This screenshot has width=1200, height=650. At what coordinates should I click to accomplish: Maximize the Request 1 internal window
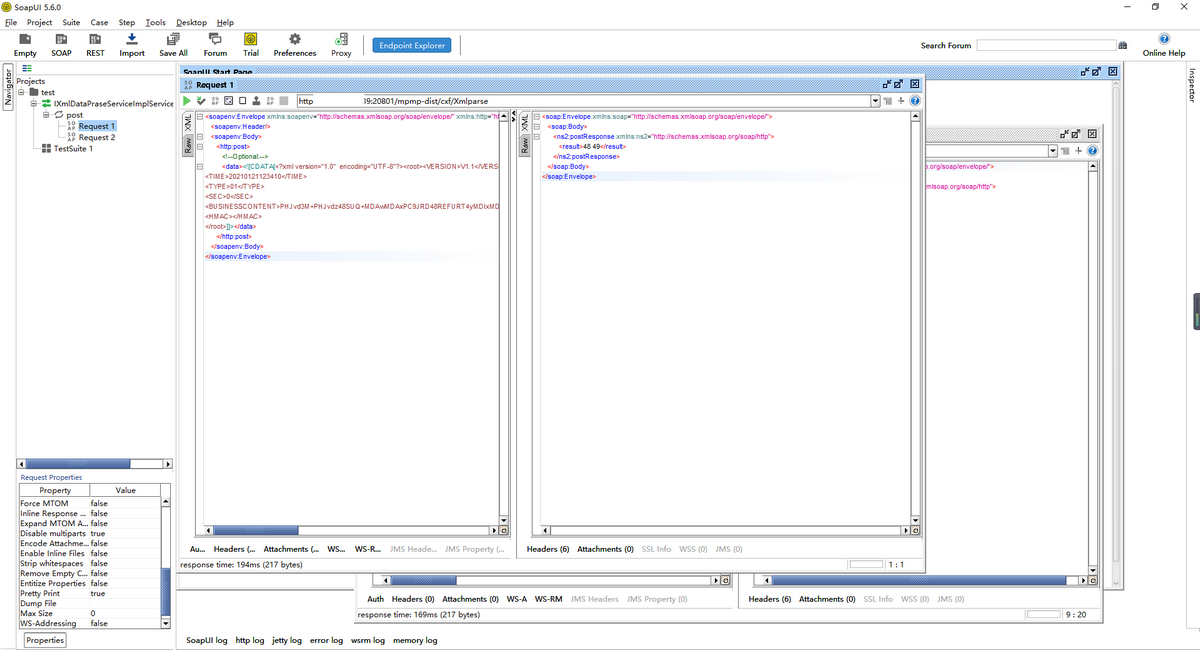click(x=897, y=85)
